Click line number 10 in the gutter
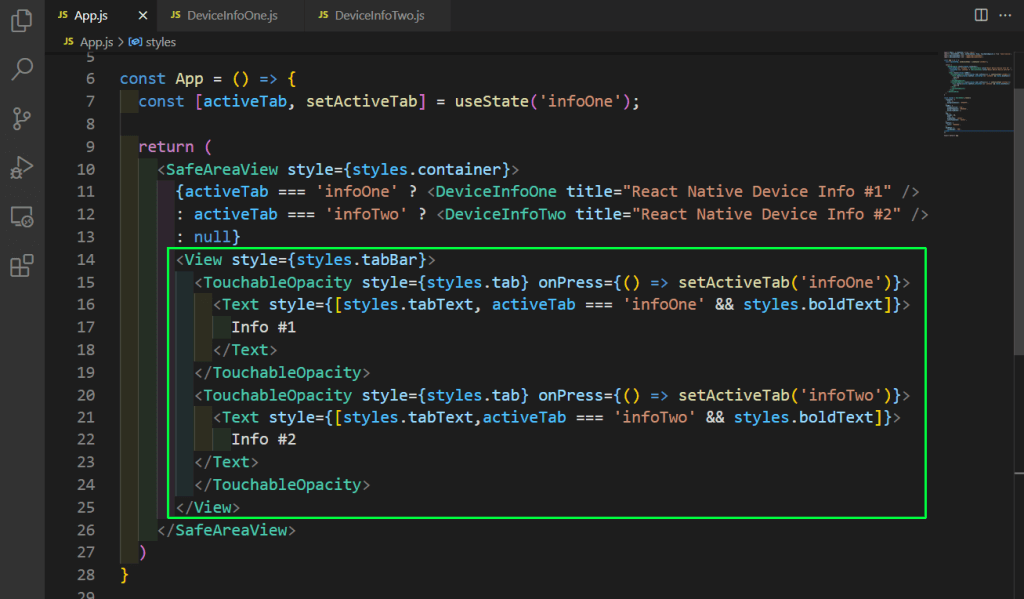This screenshot has height=599, width=1024. [85, 169]
